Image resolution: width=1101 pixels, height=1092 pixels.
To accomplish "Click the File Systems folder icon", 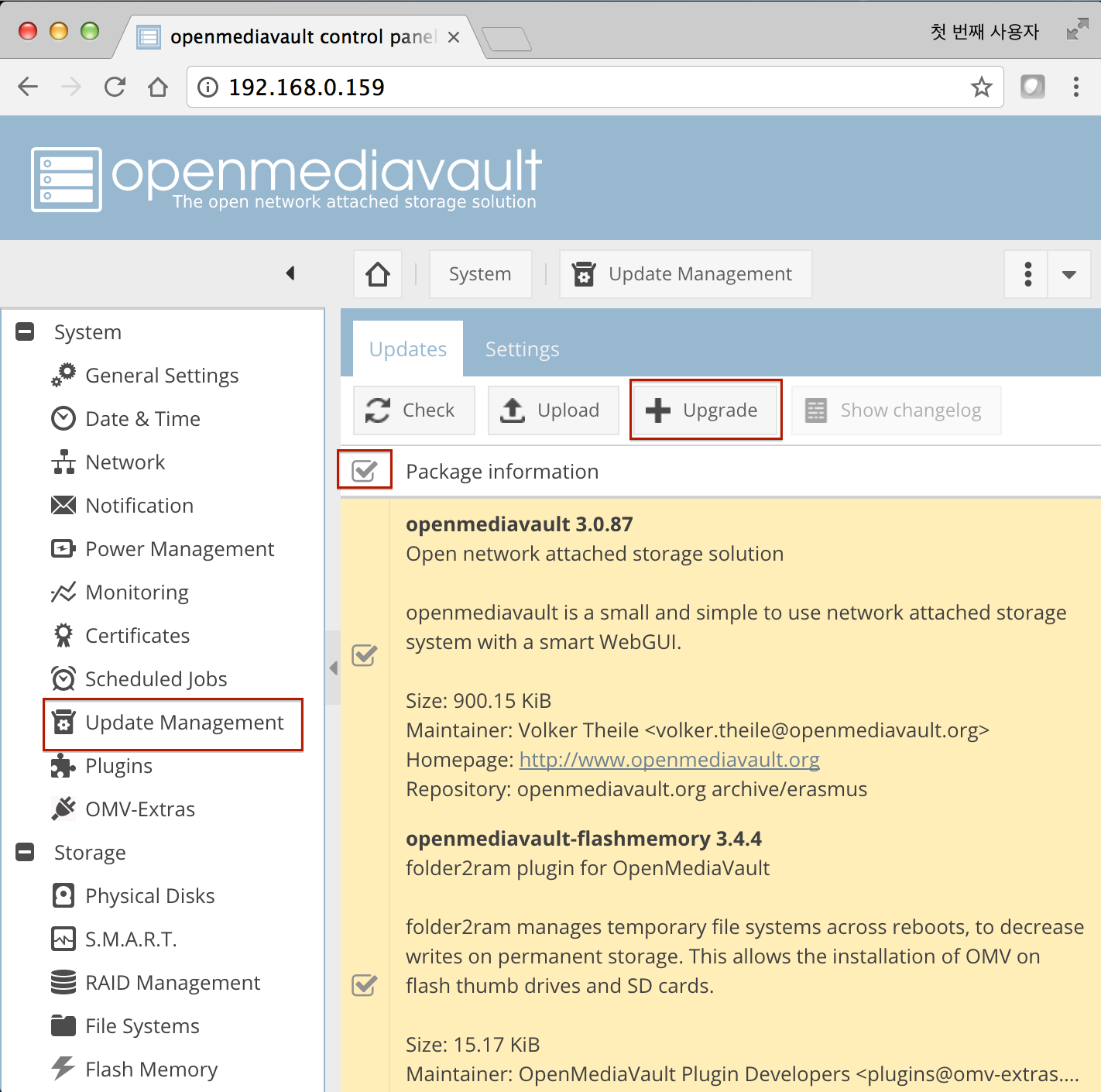I will 63,1025.
